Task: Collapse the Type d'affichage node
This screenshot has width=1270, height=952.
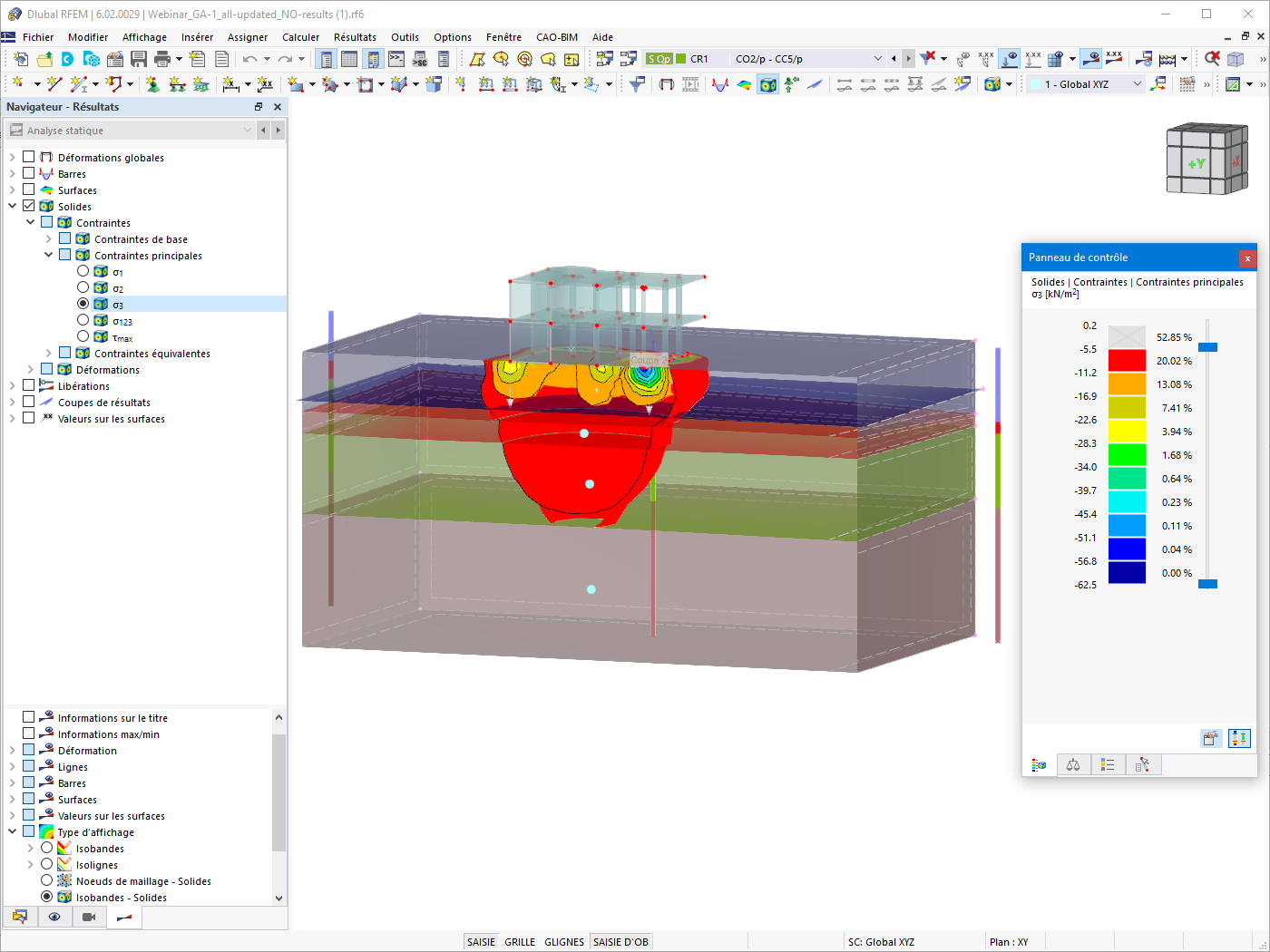Action: click(x=13, y=831)
